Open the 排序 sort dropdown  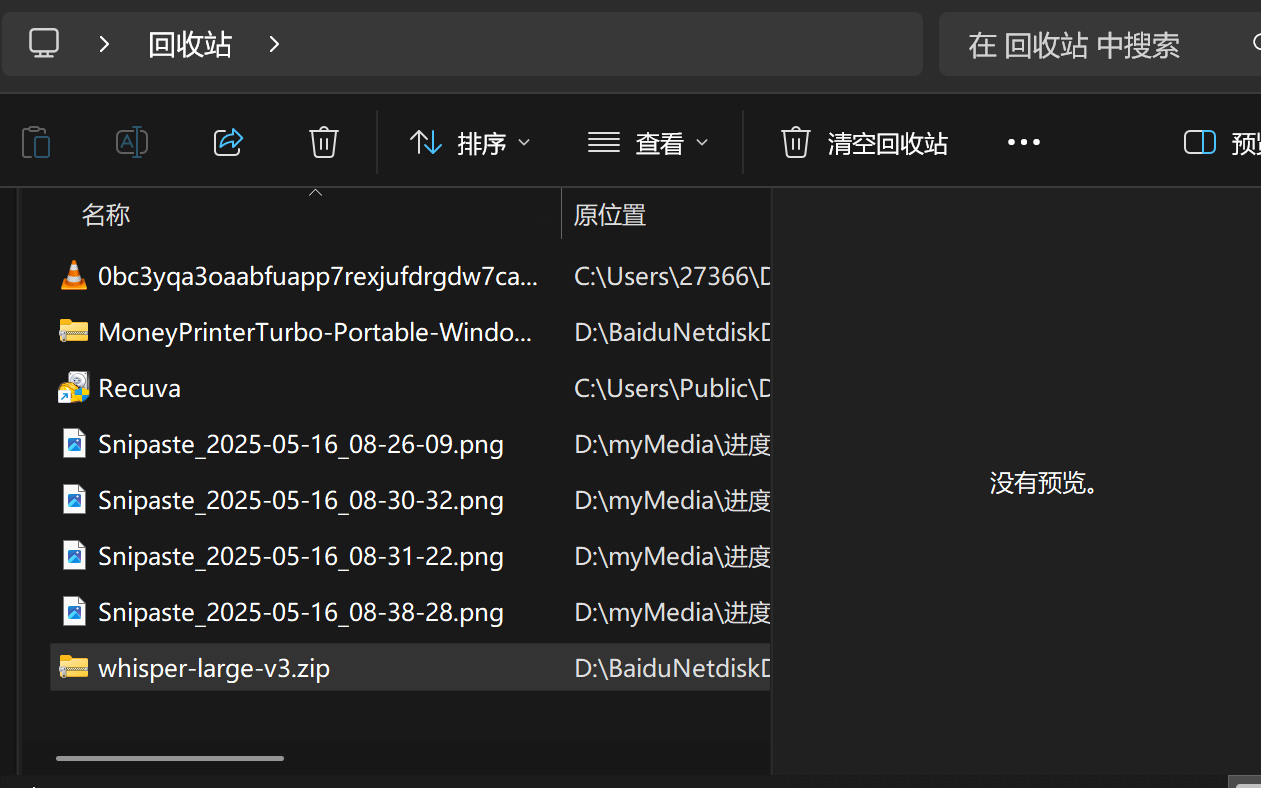tap(470, 143)
